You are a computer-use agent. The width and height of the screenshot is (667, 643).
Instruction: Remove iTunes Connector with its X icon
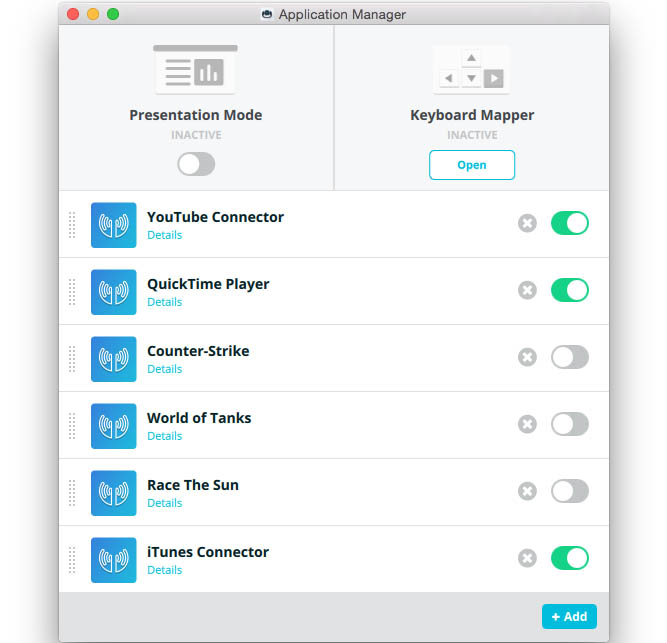(x=527, y=558)
